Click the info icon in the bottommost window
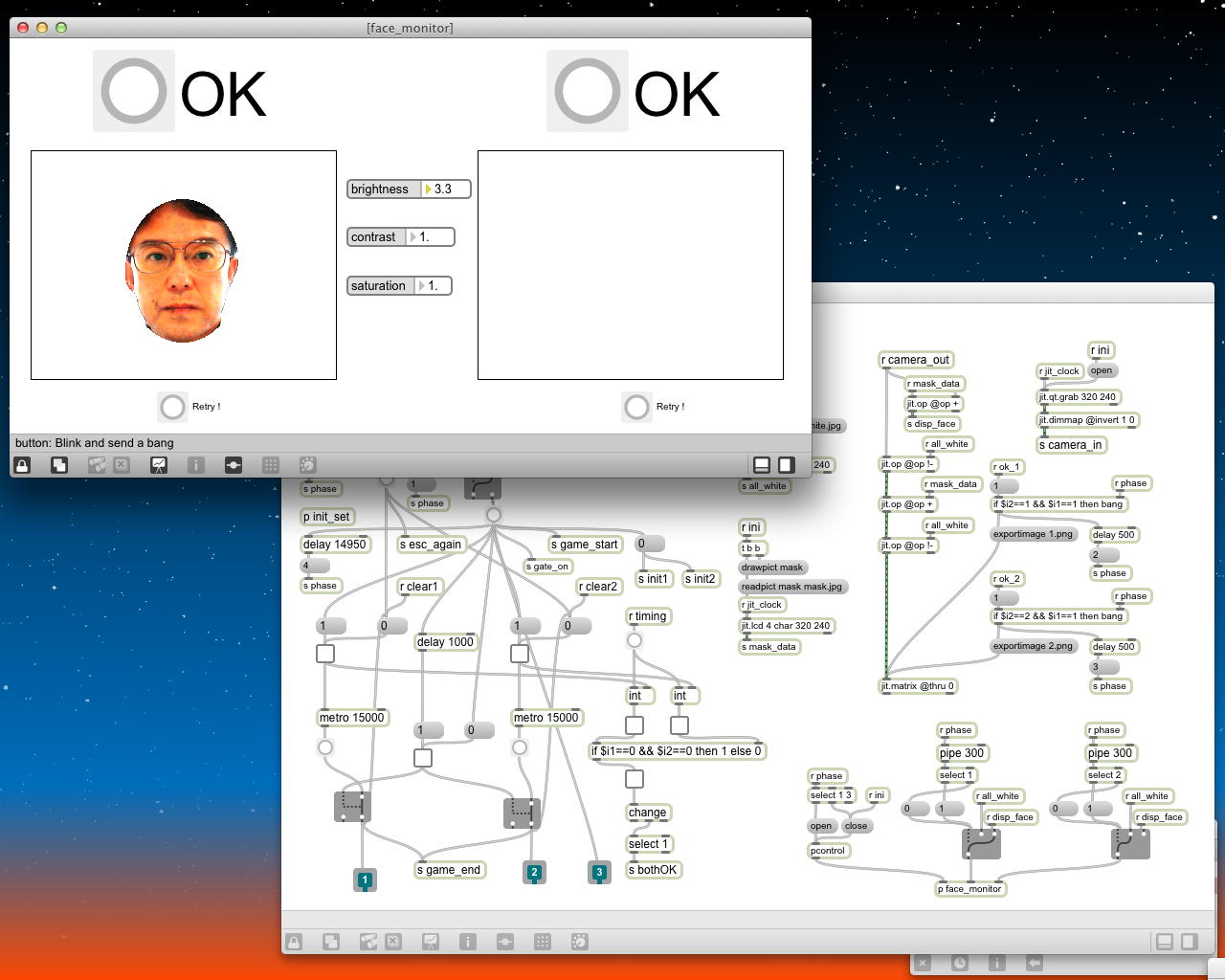This screenshot has height=980, width=1225. pyautogui.click(x=997, y=963)
